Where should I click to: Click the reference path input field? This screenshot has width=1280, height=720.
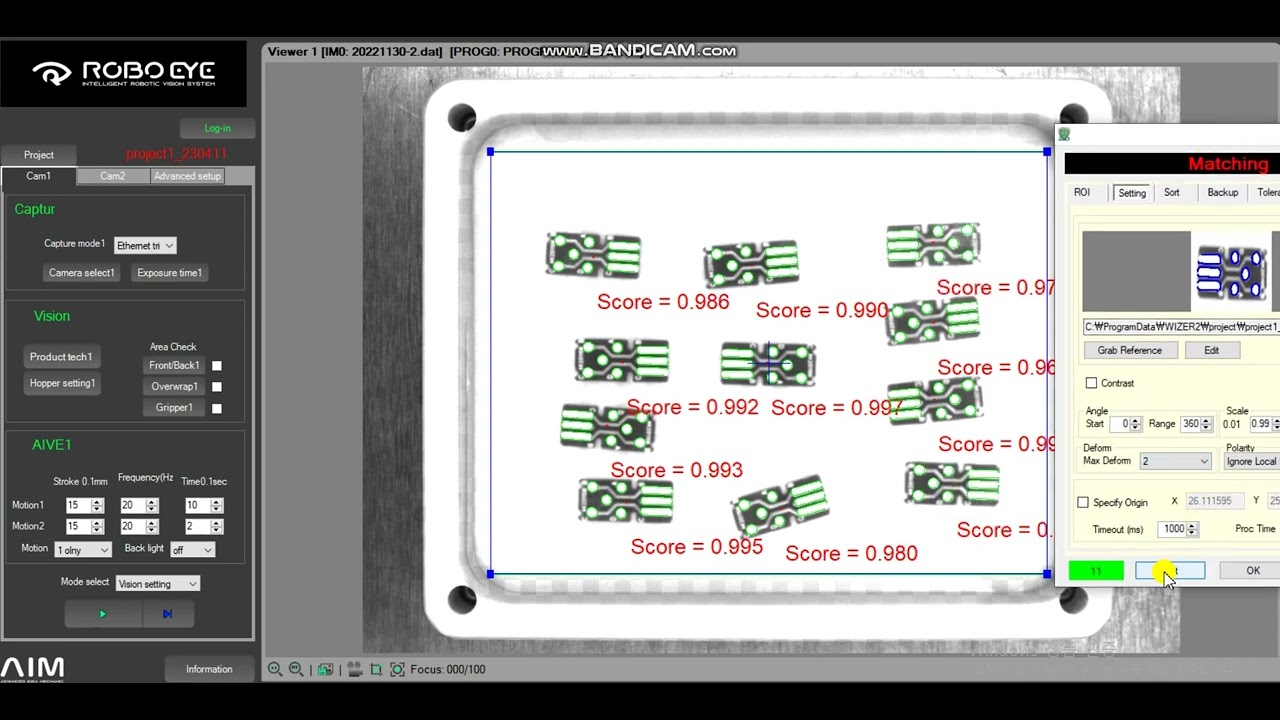point(1181,327)
